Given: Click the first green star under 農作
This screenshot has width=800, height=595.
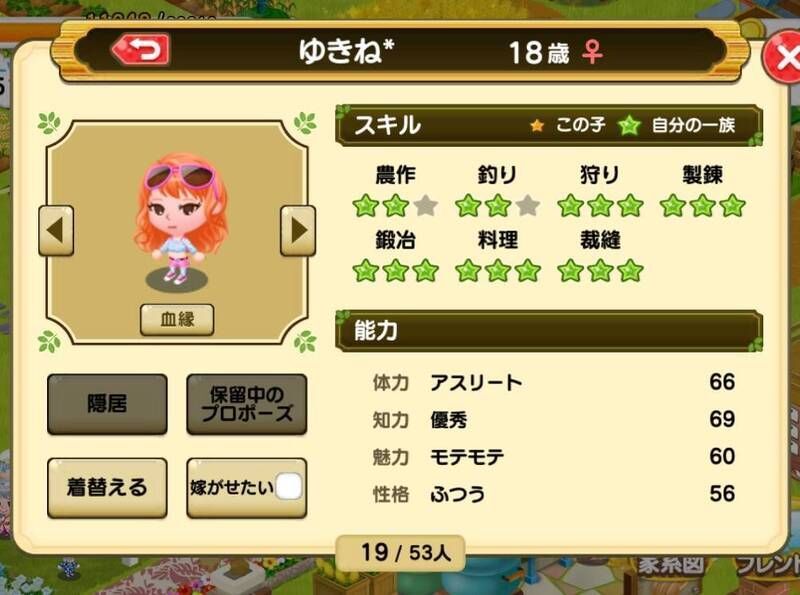Looking at the screenshot, I should coord(366,206).
